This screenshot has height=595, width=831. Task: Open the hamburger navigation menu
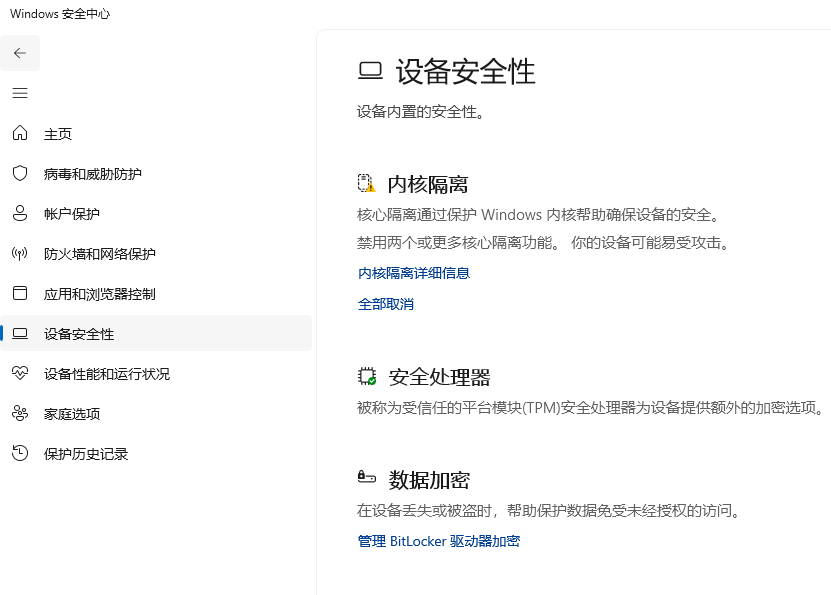click(x=20, y=93)
